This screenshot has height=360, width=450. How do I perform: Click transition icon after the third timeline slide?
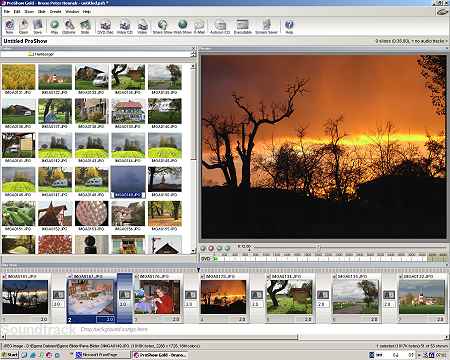coord(191,295)
